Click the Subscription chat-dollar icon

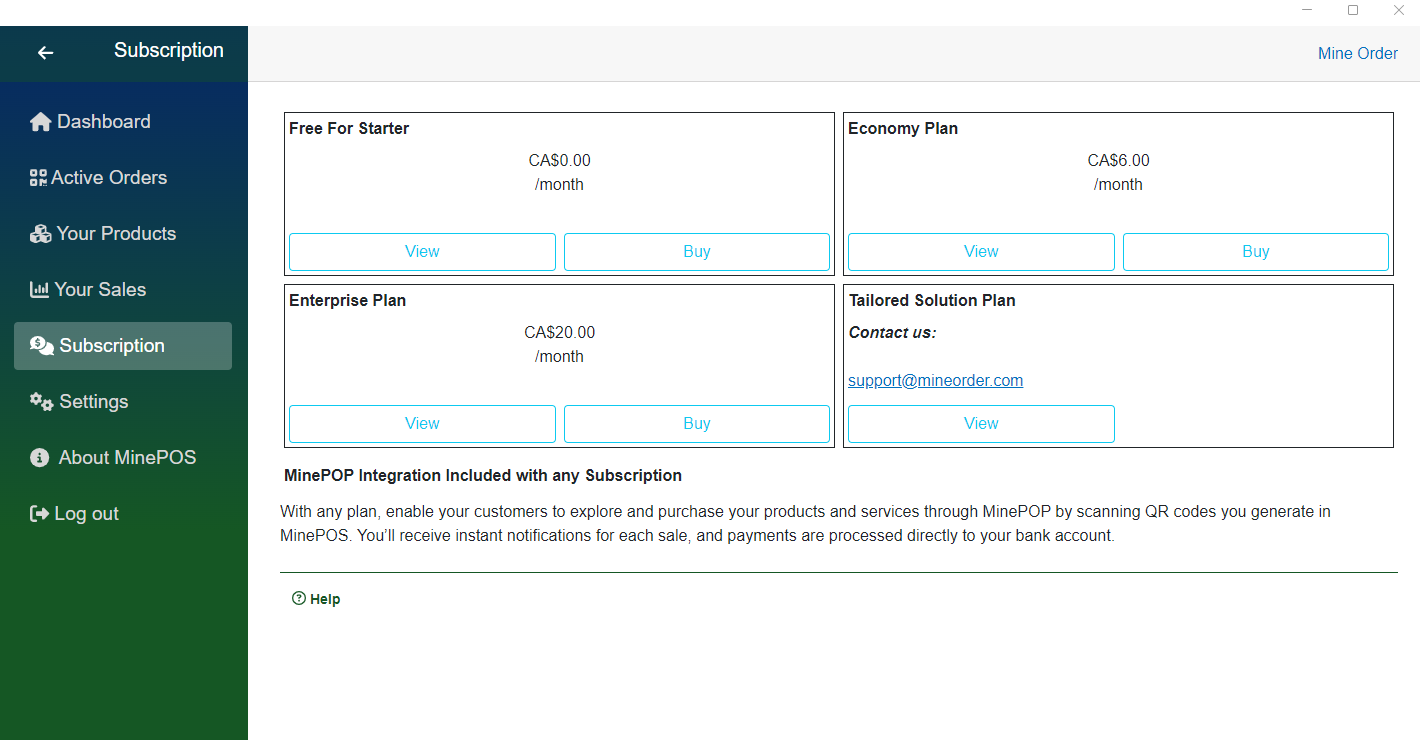point(42,346)
